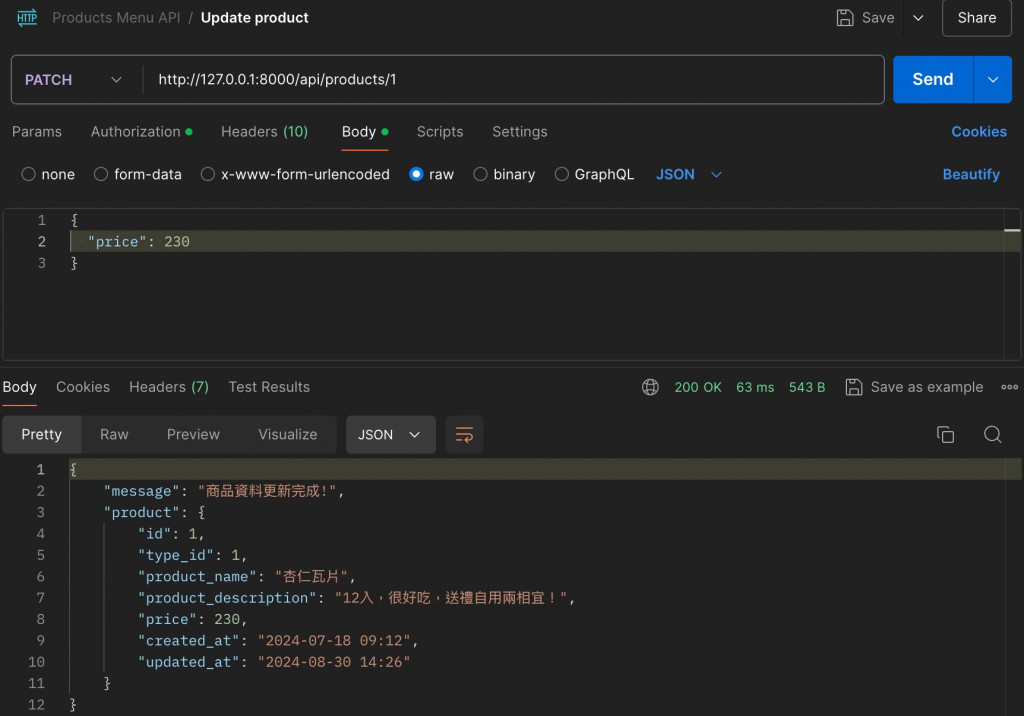The image size is (1024, 716).
Task: Open the response Headers (7) tab
Action: (x=169, y=387)
